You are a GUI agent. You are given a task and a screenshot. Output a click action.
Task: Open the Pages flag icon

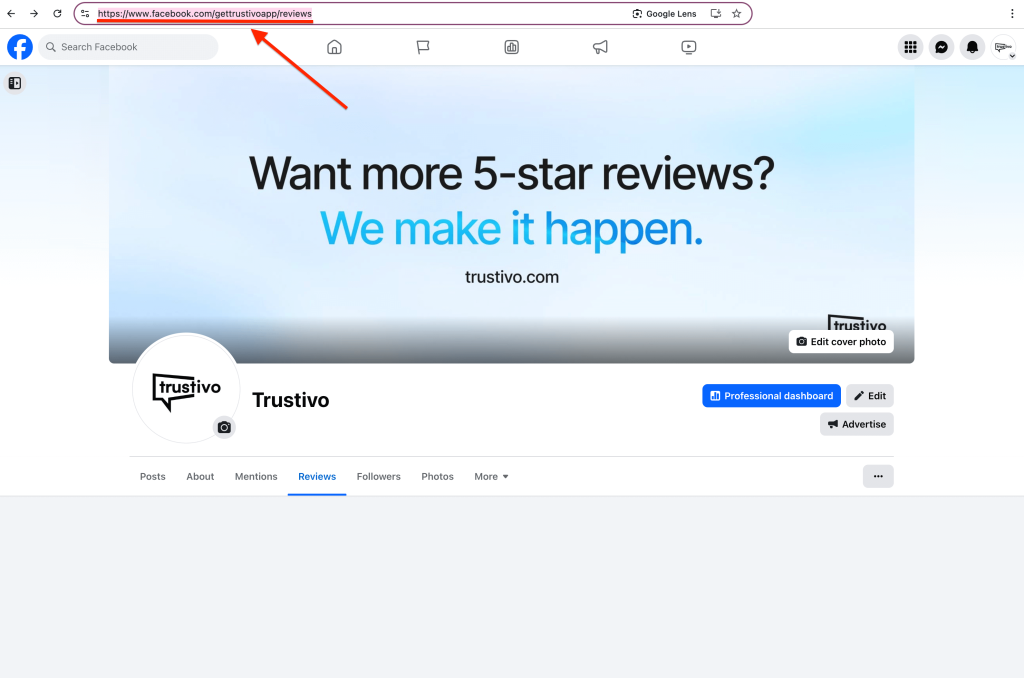(423, 47)
